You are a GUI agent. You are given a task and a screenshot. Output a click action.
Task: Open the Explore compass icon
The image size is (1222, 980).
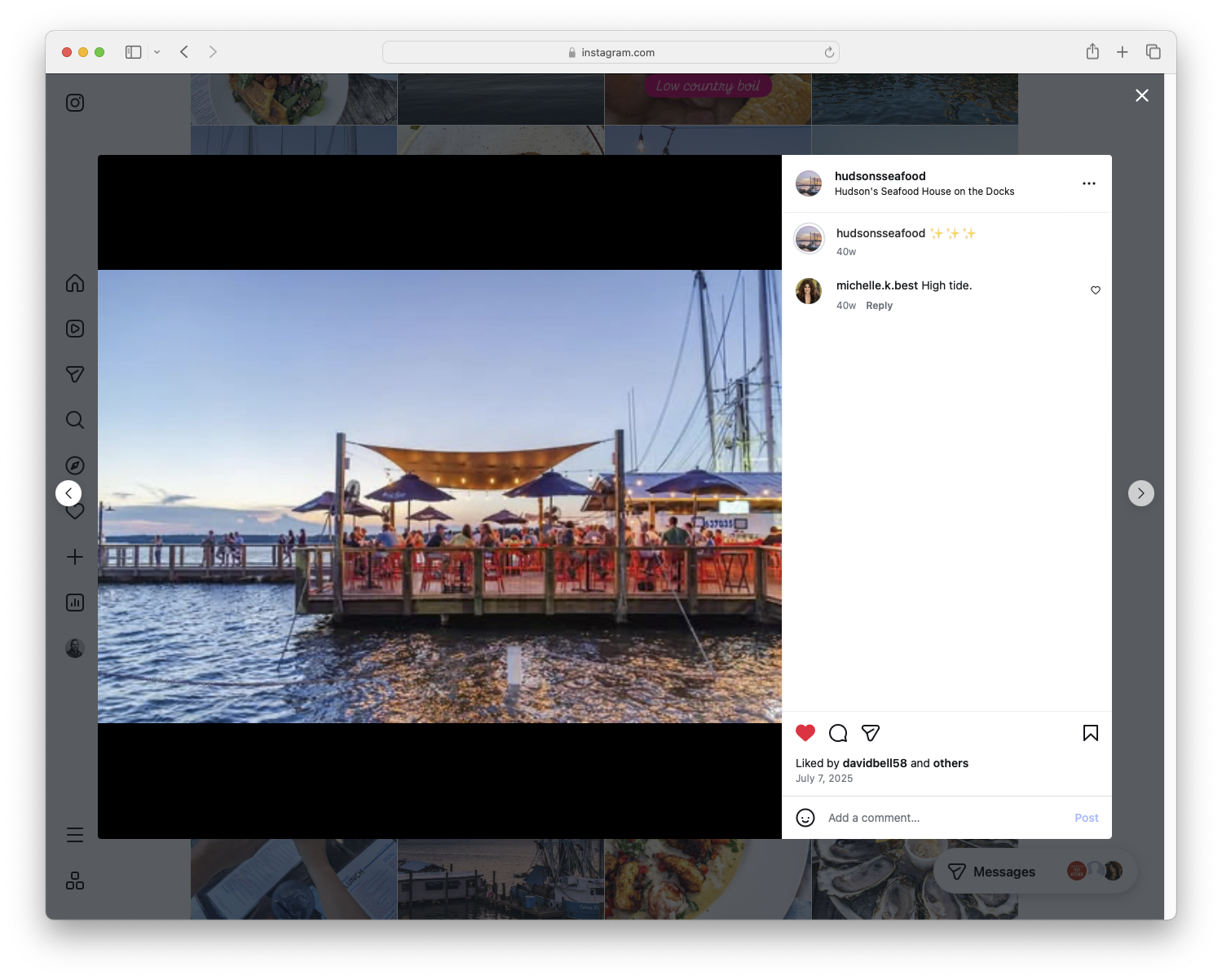(x=74, y=465)
